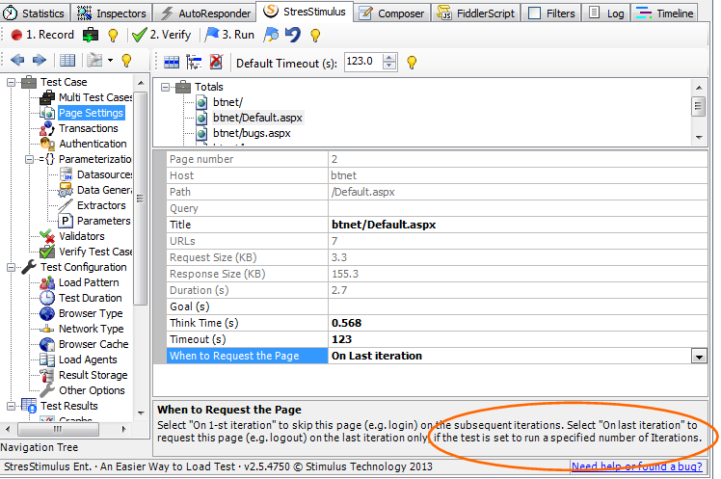Open the Load Agents settings

(88, 360)
